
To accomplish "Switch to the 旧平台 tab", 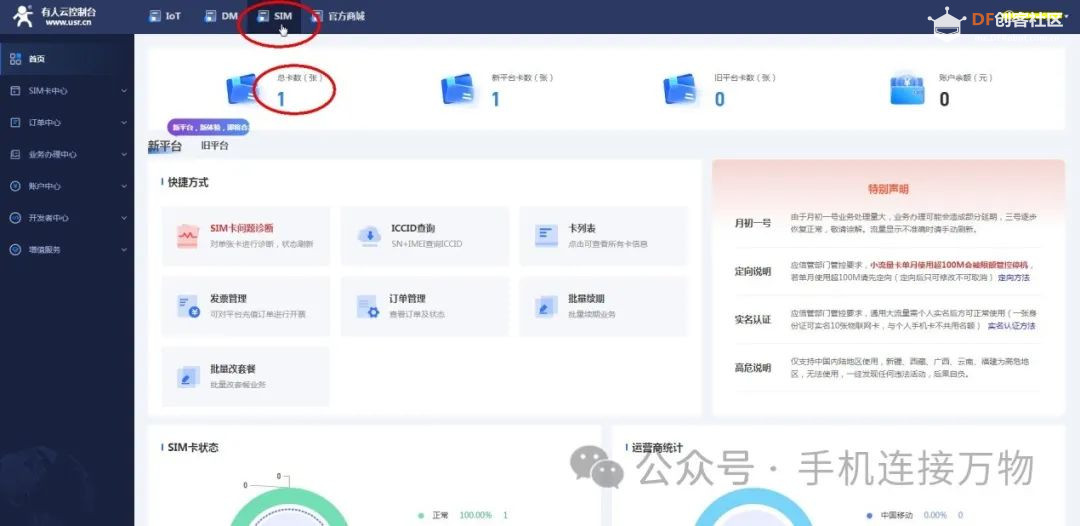I will [x=215, y=146].
